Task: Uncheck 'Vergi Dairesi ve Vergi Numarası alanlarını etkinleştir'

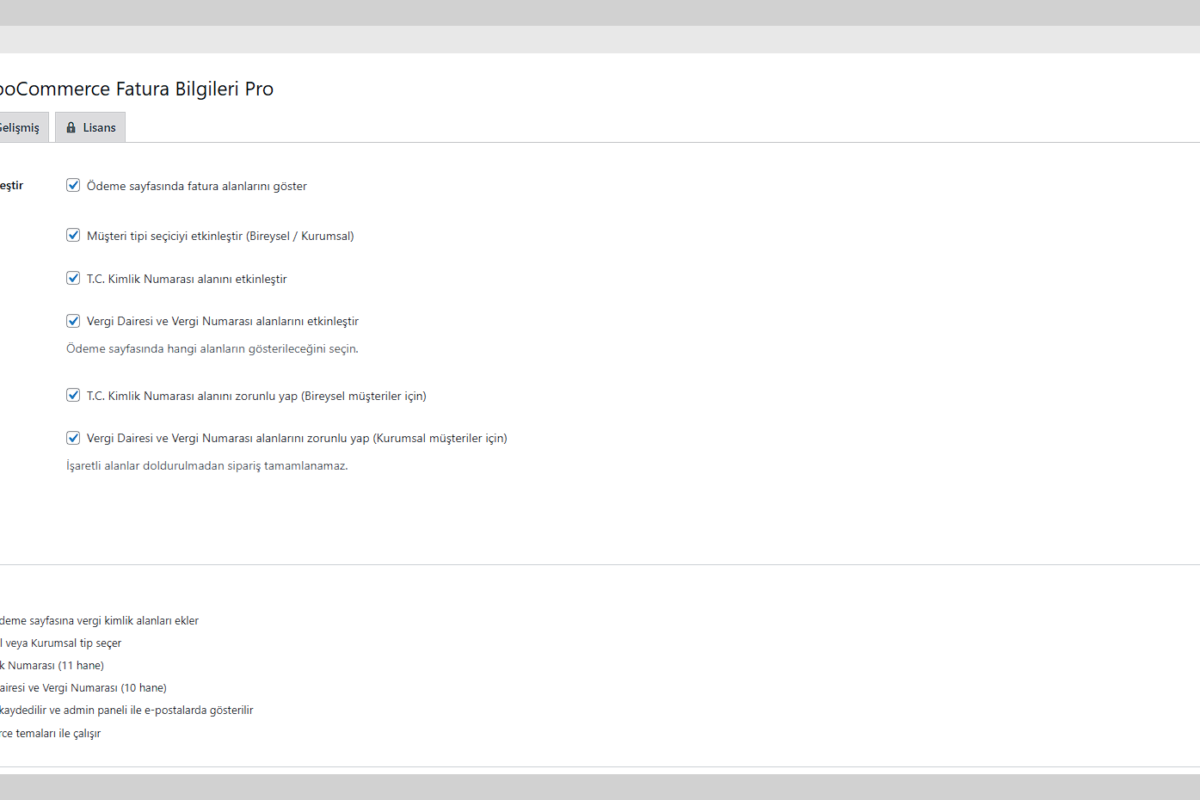Action: pyautogui.click(x=73, y=321)
